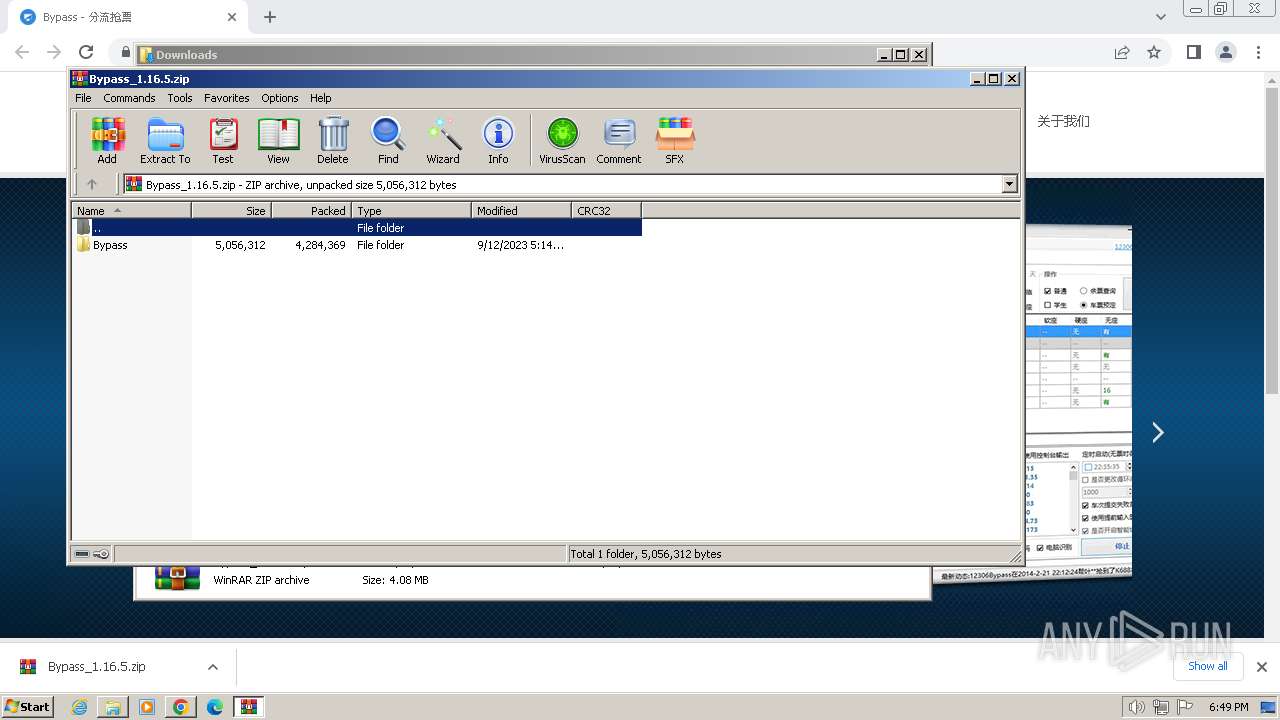This screenshot has height=720, width=1280.
Task: Run VirusScan on the archive
Action: 562,140
